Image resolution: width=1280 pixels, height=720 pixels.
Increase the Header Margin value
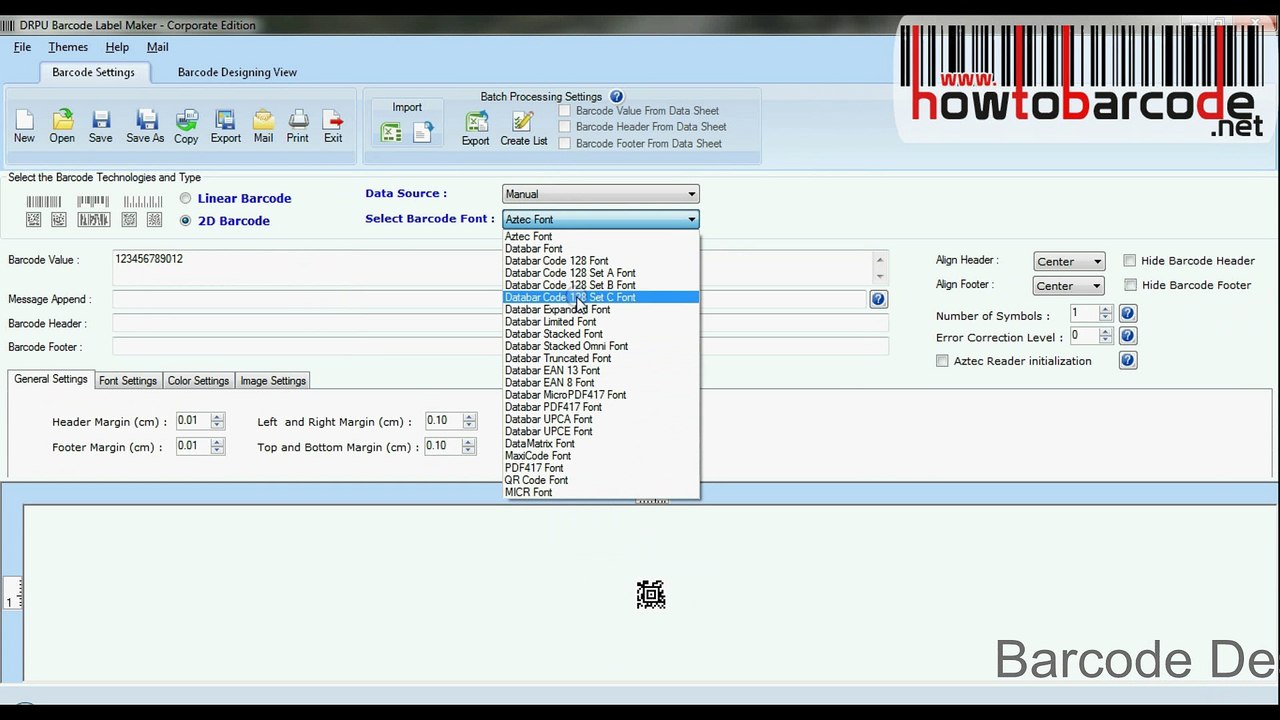[x=217, y=417]
